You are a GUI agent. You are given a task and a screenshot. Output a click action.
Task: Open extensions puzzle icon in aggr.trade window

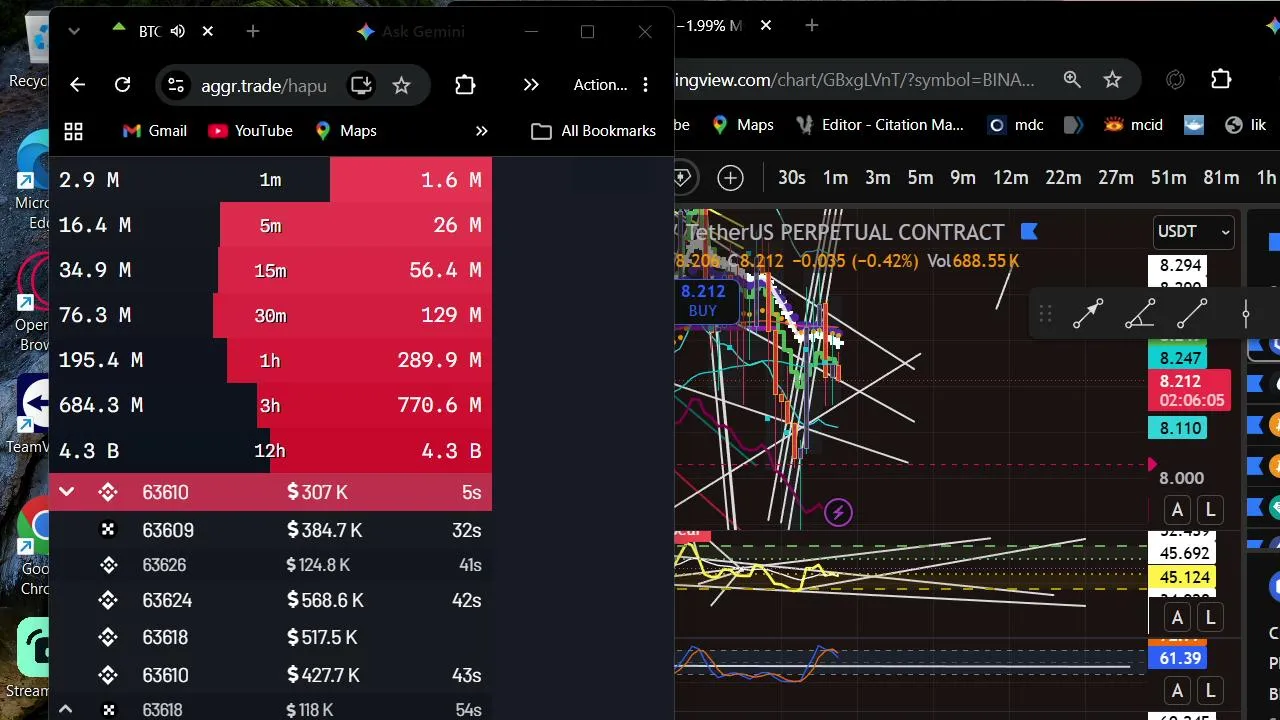coord(465,85)
